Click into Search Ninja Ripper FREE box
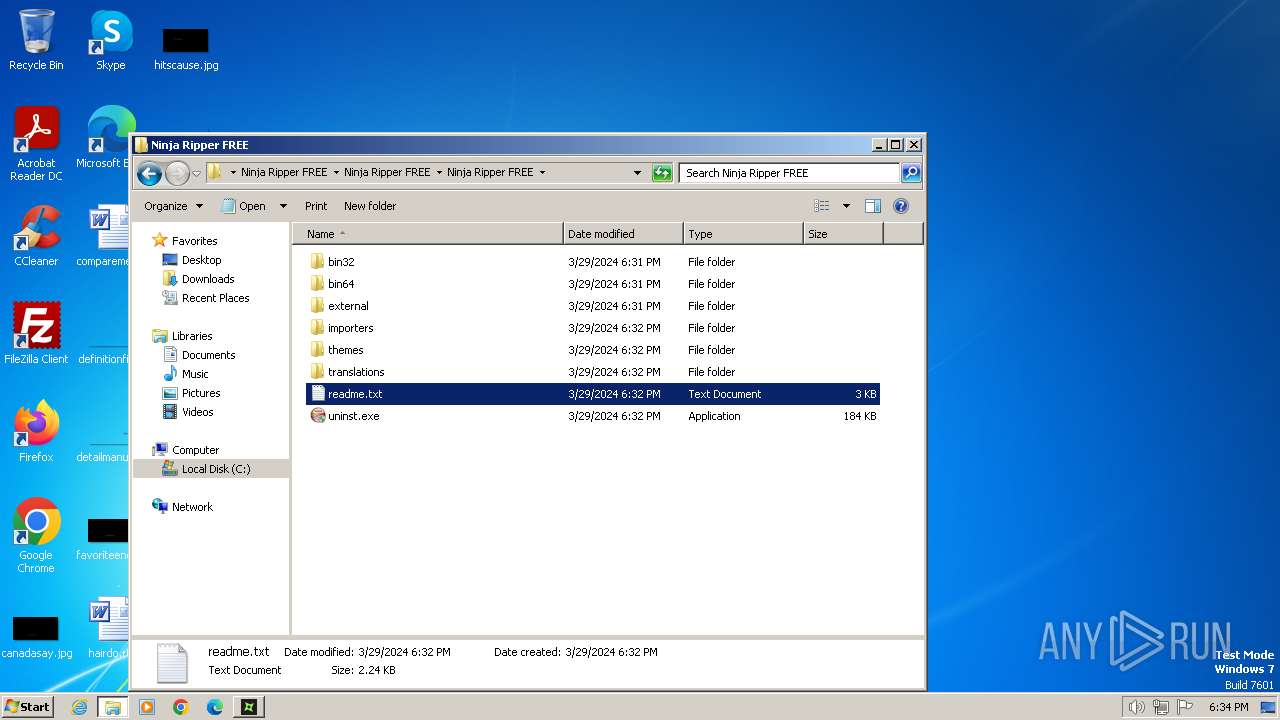 (790, 173)
